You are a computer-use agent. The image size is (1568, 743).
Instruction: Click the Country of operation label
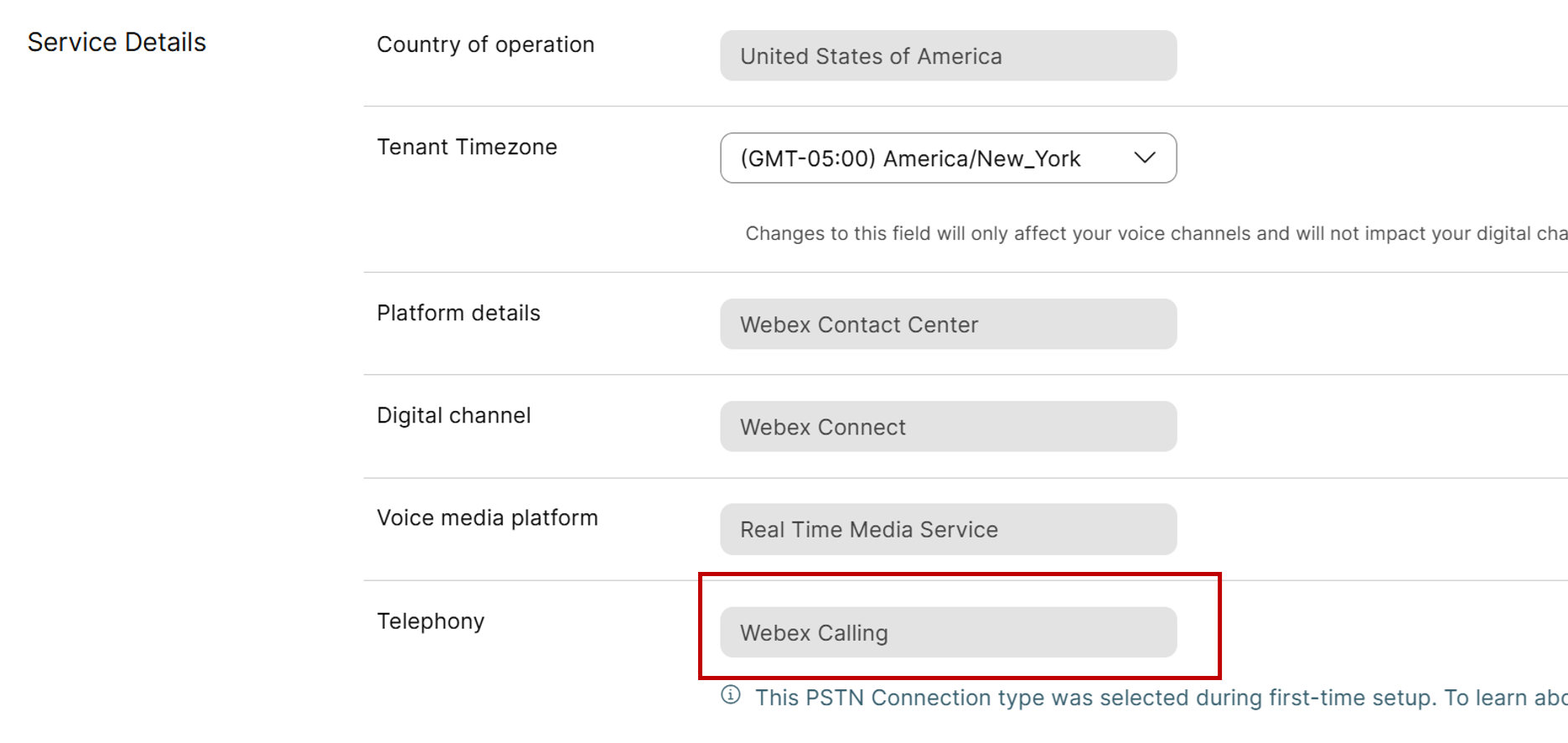point(485,44)
